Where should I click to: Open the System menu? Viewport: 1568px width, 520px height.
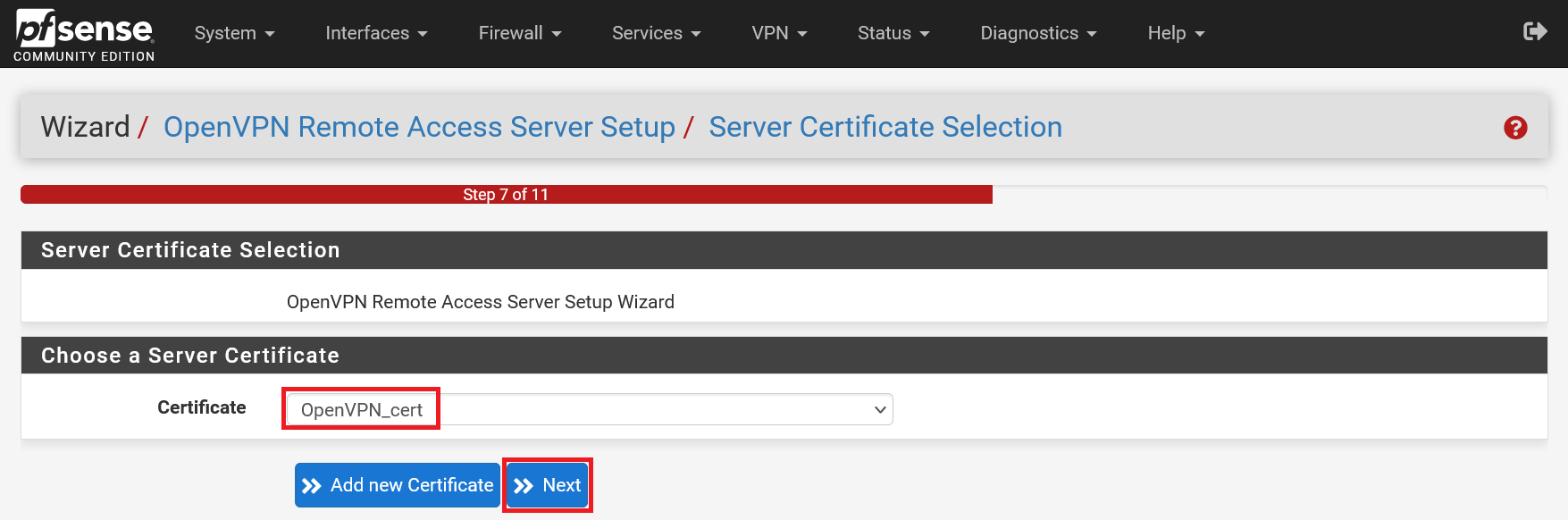tap(234, 33)
